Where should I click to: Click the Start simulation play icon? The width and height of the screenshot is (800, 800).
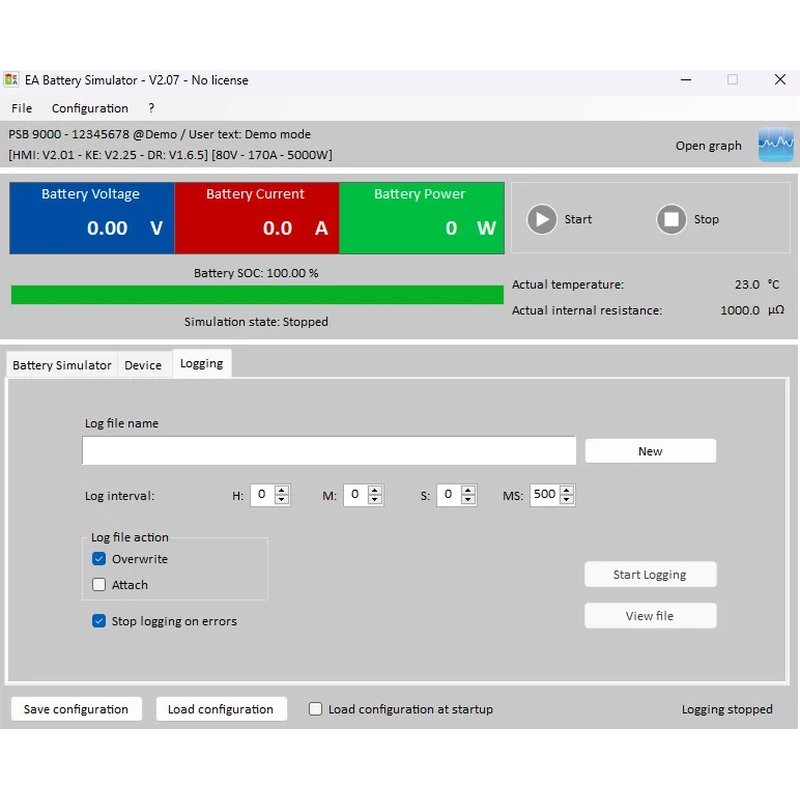(x=541, y=219)
